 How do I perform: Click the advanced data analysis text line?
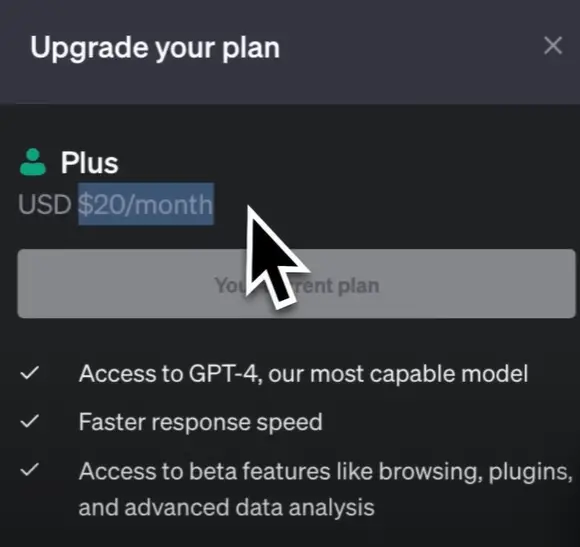pyautogui.click(x=226, y=507)
